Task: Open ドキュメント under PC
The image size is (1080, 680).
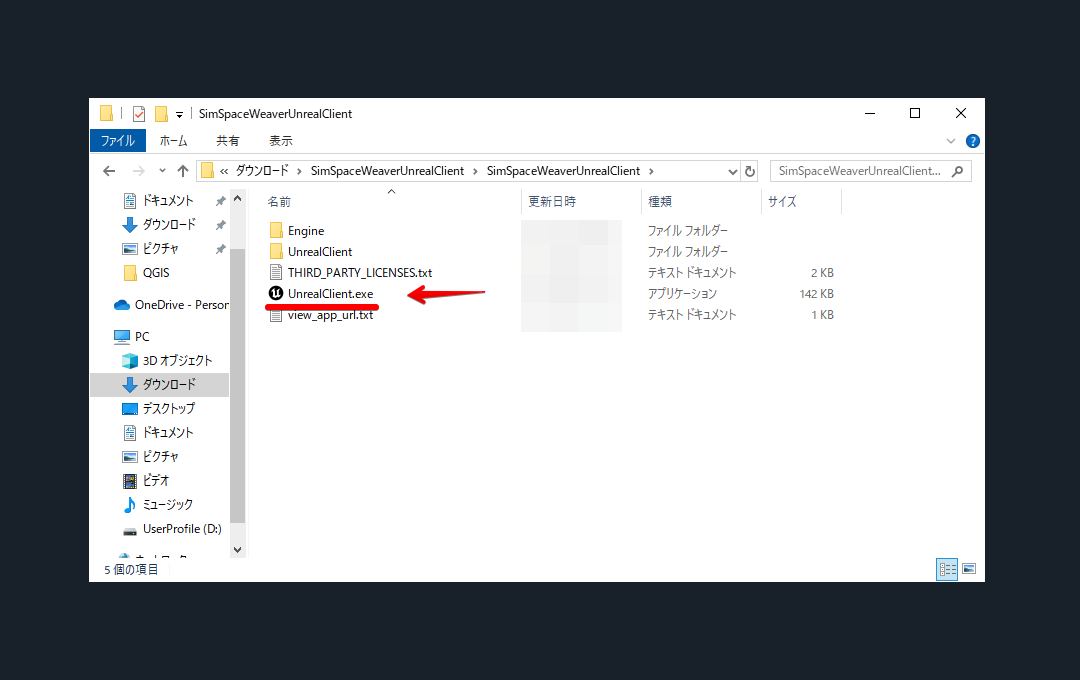Action: point(167,433)
